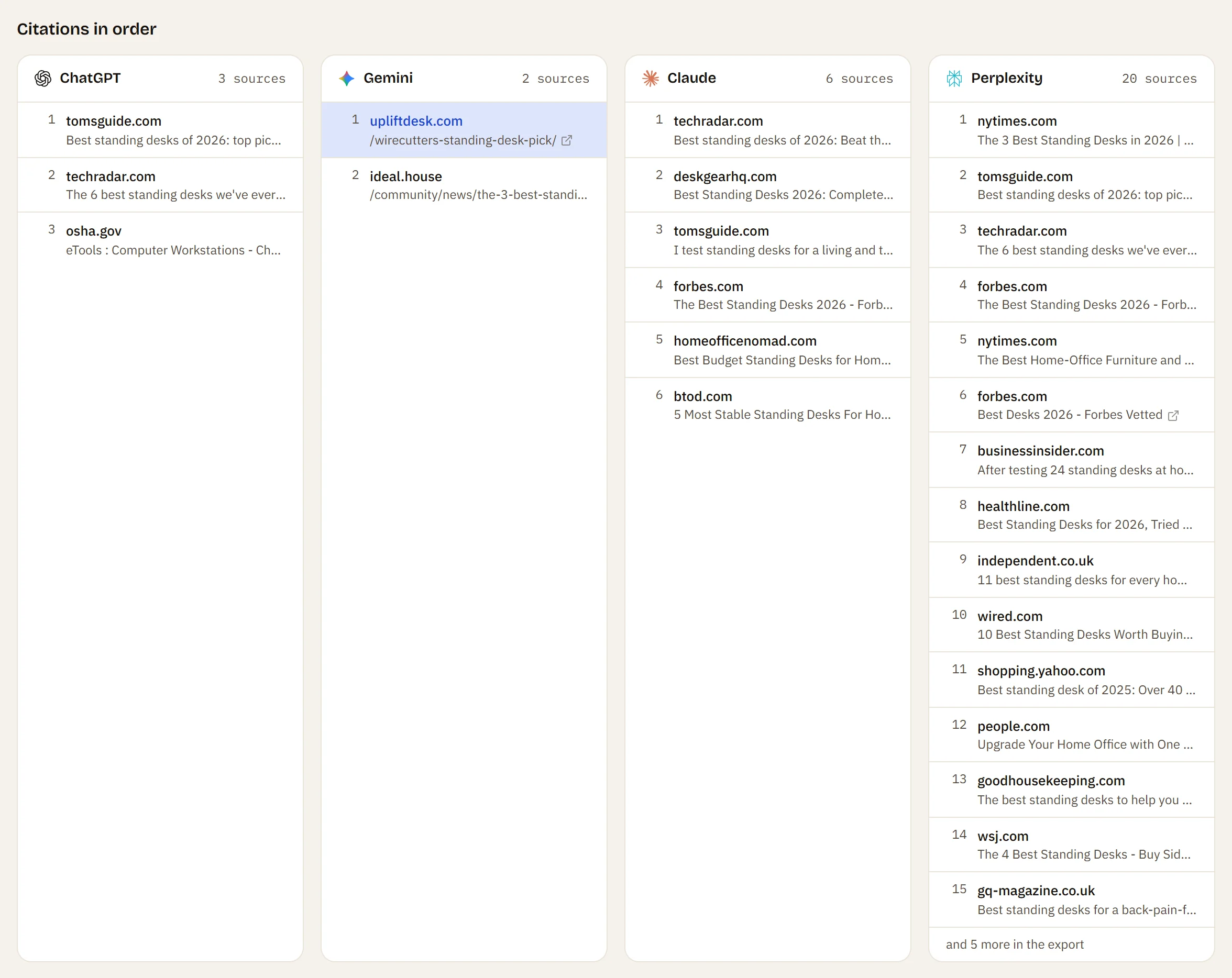Open businessinsider.com citation
This screenshot has width=1232, height=978.
pyautogui.click(x=1071, y=460)
